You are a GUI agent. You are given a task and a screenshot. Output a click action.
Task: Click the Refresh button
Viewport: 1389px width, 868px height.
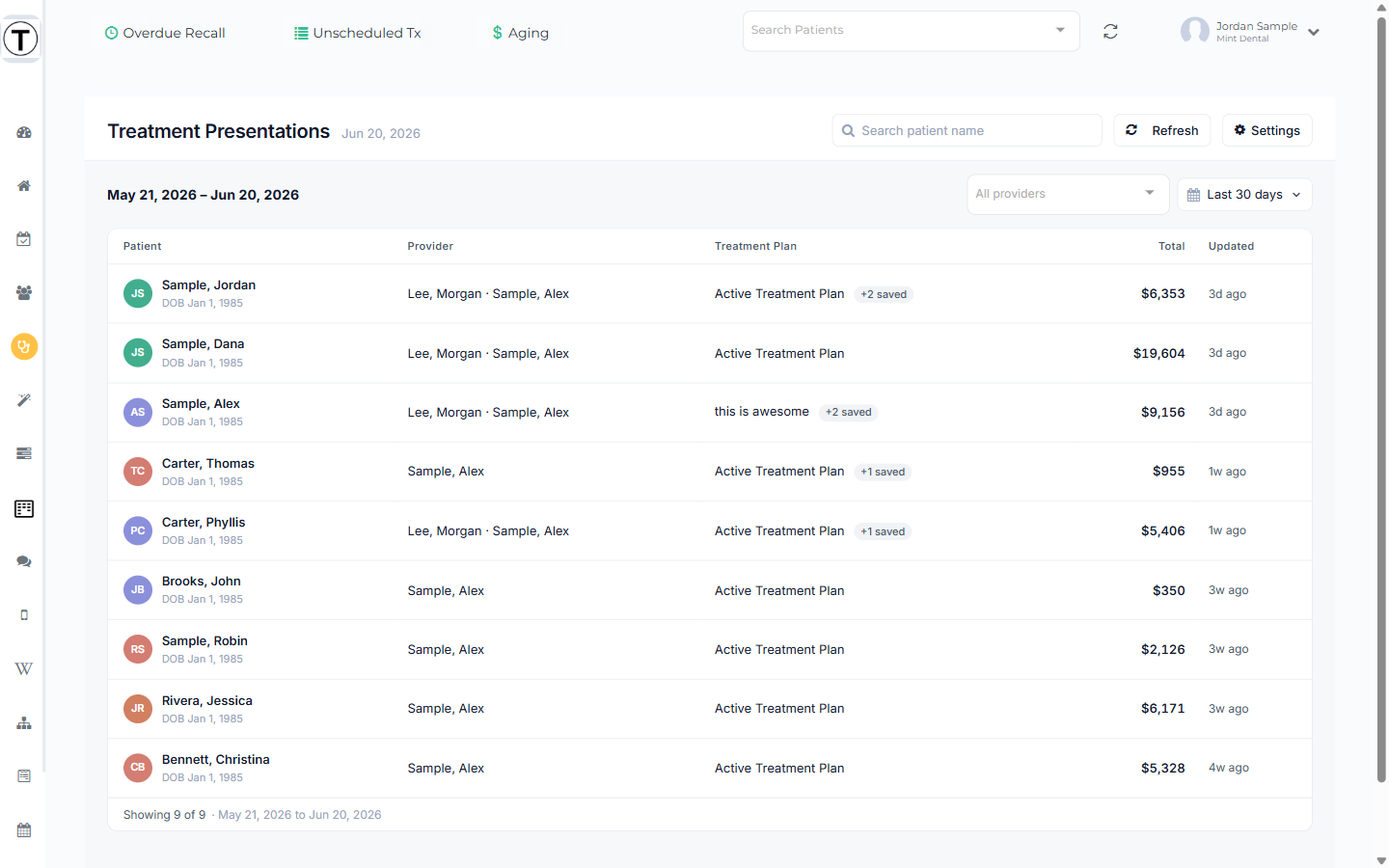click(1162, 130)
